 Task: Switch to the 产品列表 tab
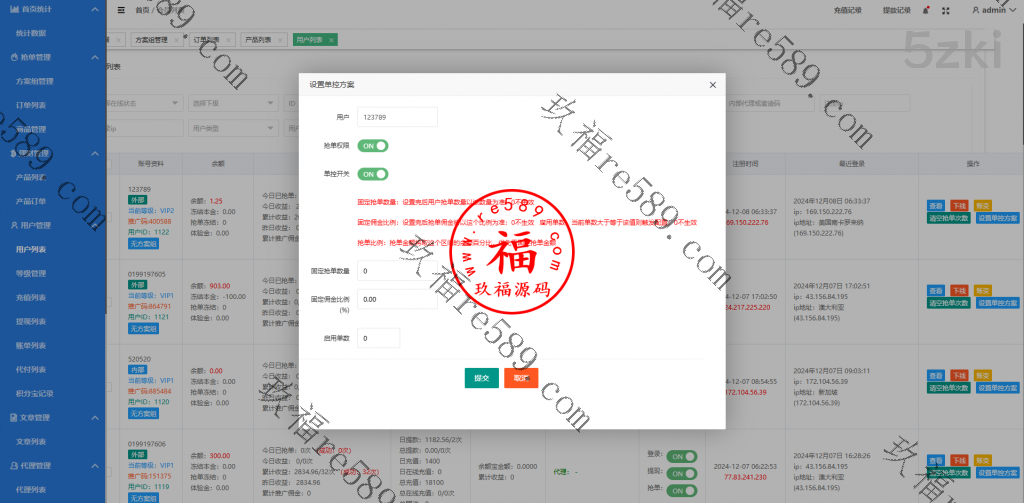pos(257,39)
